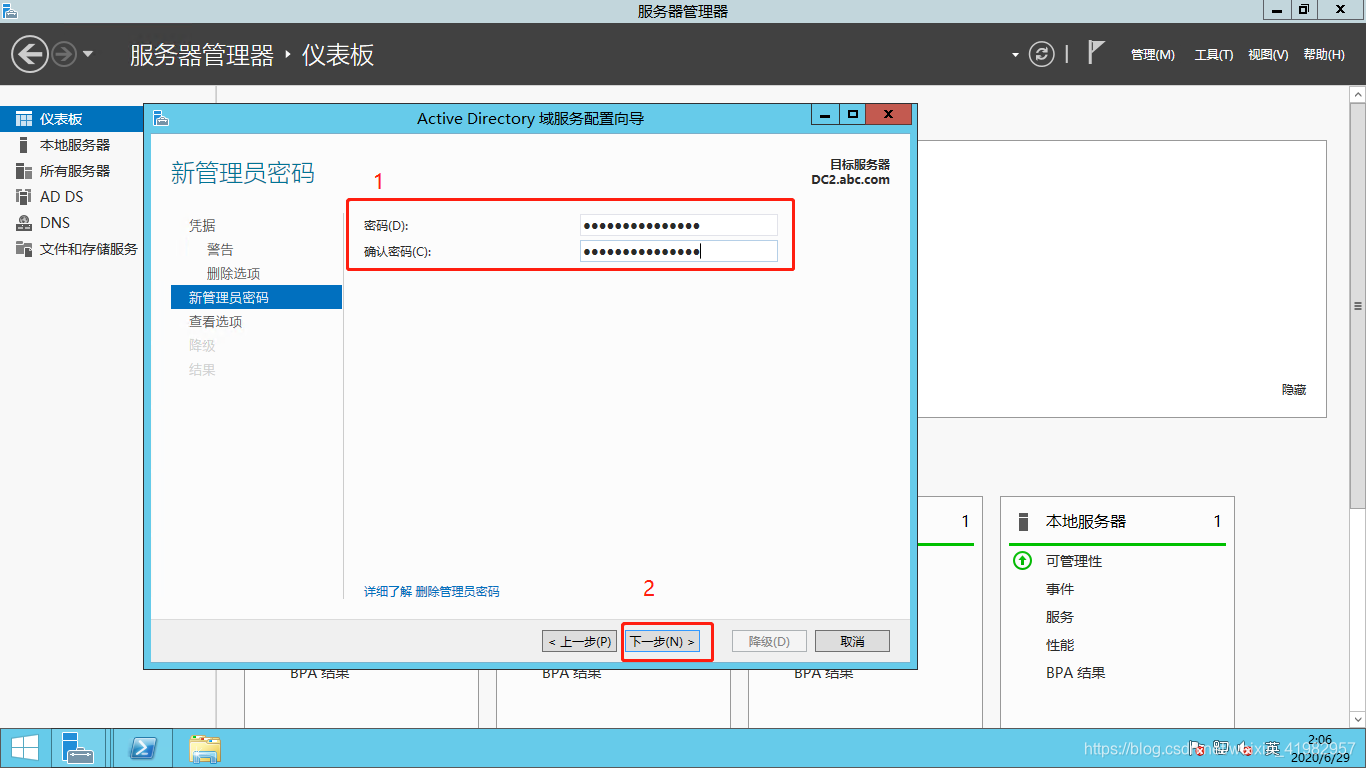Click the scrollbar up arrow on the right edge
1366x768 pixels.
[x=1357, y=93]
